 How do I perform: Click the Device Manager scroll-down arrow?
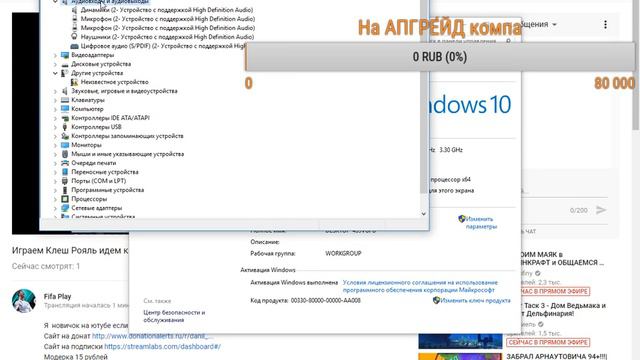(424, 213)
